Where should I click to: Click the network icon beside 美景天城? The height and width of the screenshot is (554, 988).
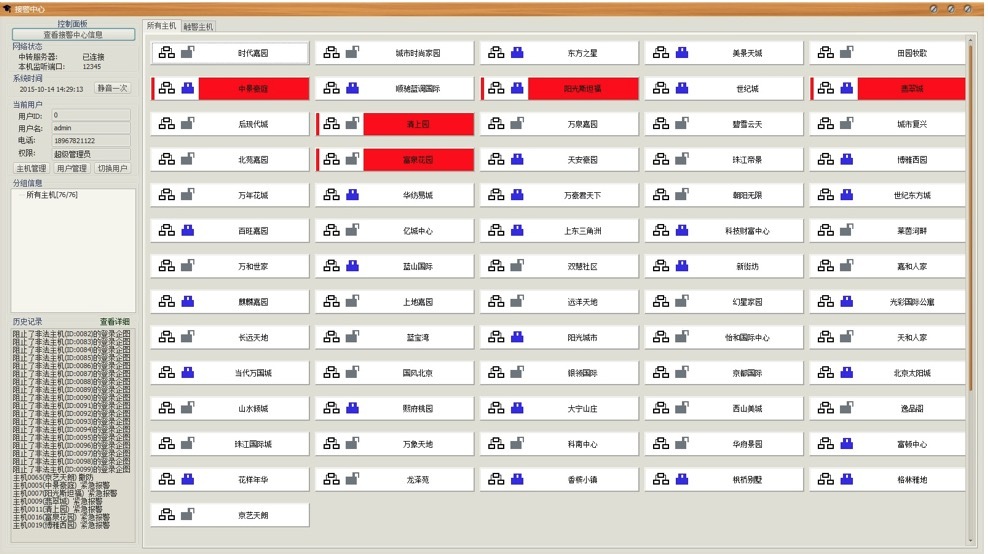coord(661,53)
